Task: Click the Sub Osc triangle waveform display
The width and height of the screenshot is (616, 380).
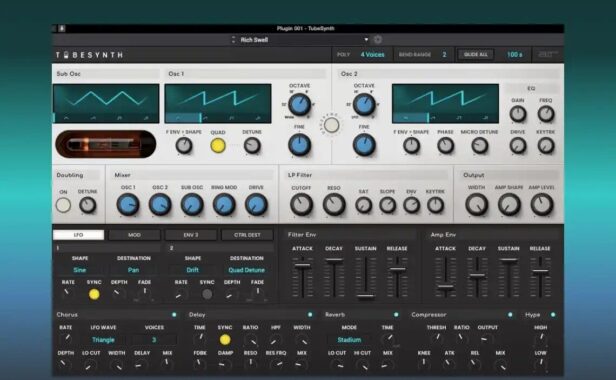Action: 106,103
